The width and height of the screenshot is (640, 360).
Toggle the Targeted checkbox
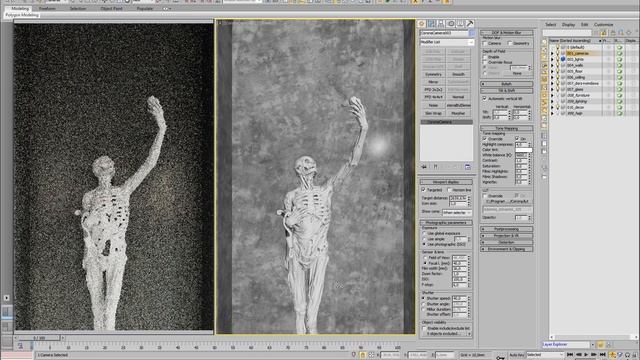[424, 190]
